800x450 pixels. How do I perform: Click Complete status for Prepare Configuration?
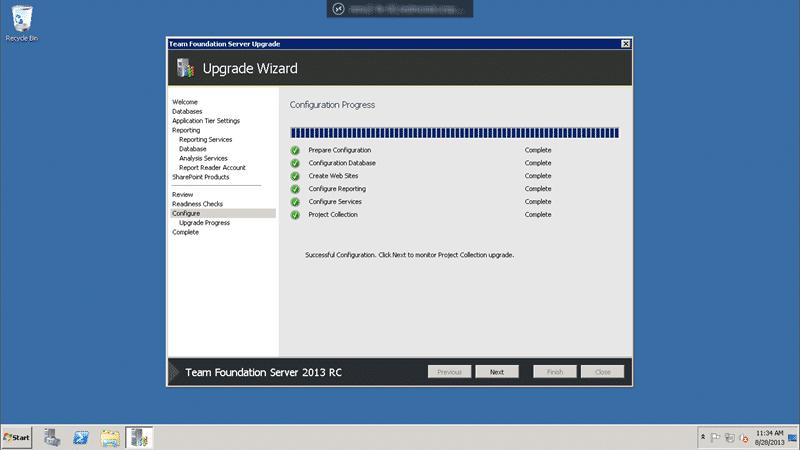pos(538,150)
